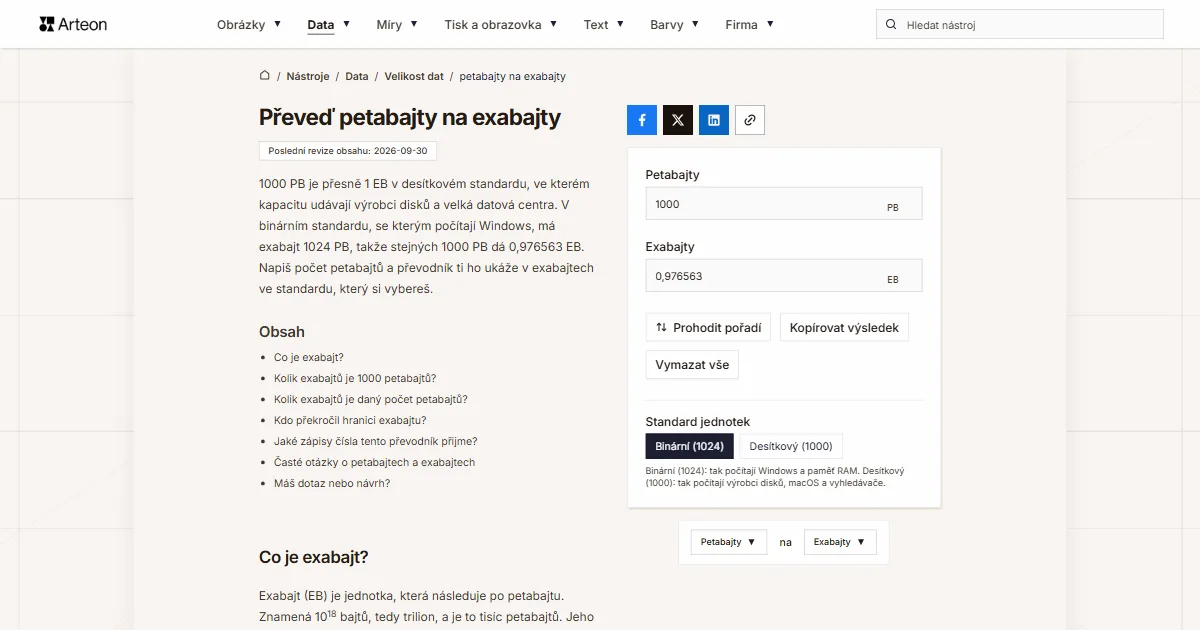Open the Barvy menu
Image resolution: width=1200 pixels, height=630 pixels.
tap(675, 24)
